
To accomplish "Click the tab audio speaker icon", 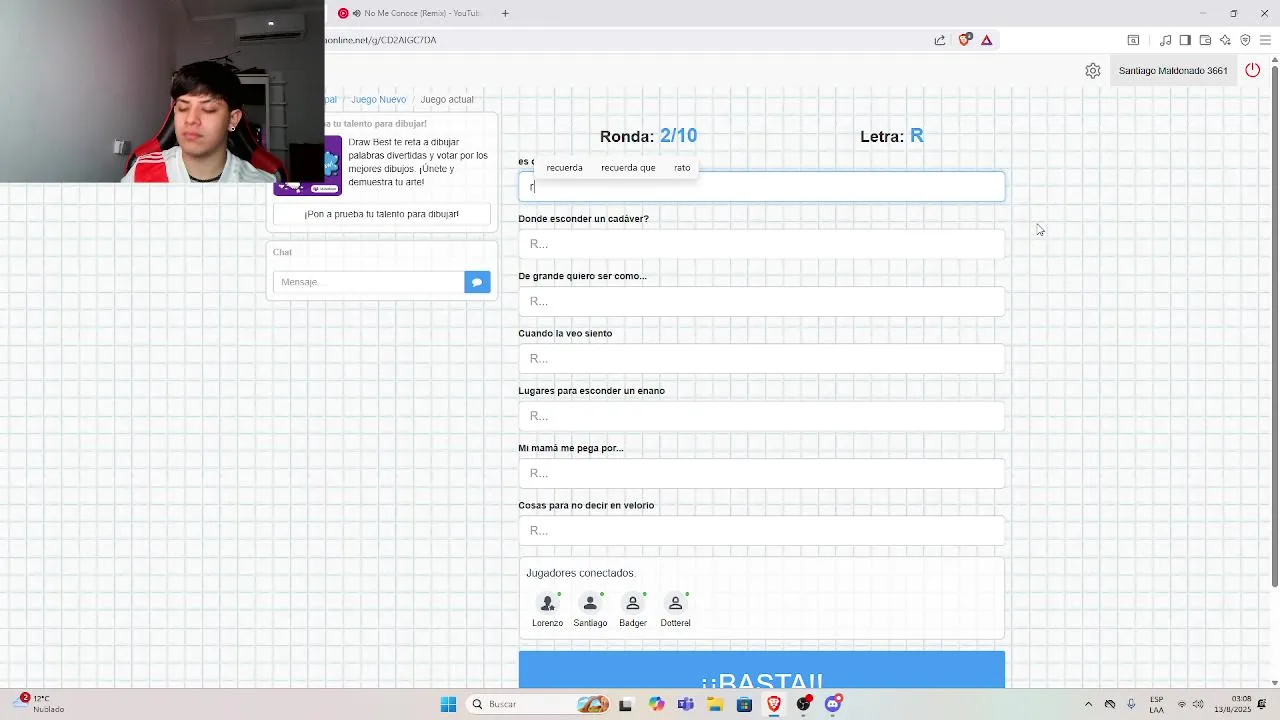I will point(356,13).
